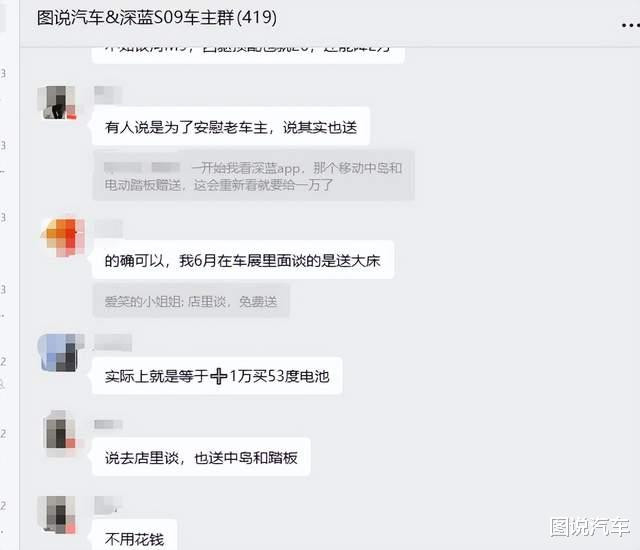Select the message 的确可以，我6月在车展里面谈
The height and width of the screenshot is (550, 640).
click(243, 260)
